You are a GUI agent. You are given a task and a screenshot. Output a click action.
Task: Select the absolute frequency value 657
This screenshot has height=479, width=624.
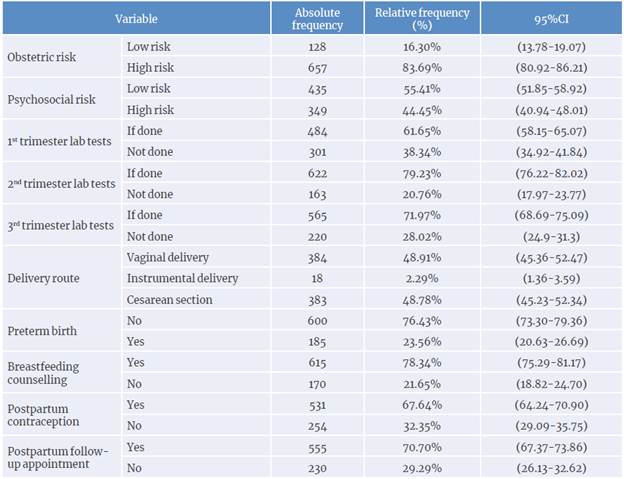coord(318,67)
